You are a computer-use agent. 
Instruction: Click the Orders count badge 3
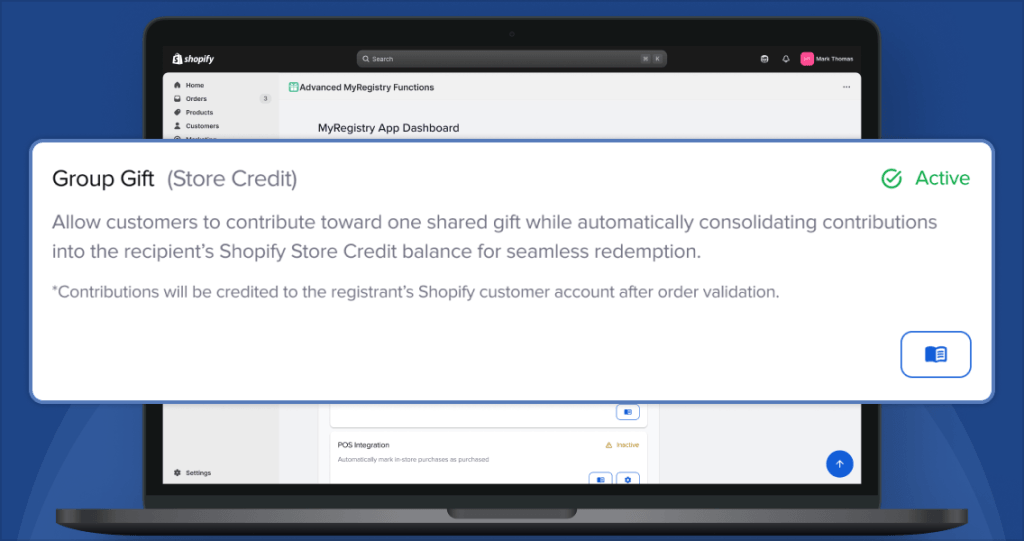[x=265, y=99]
